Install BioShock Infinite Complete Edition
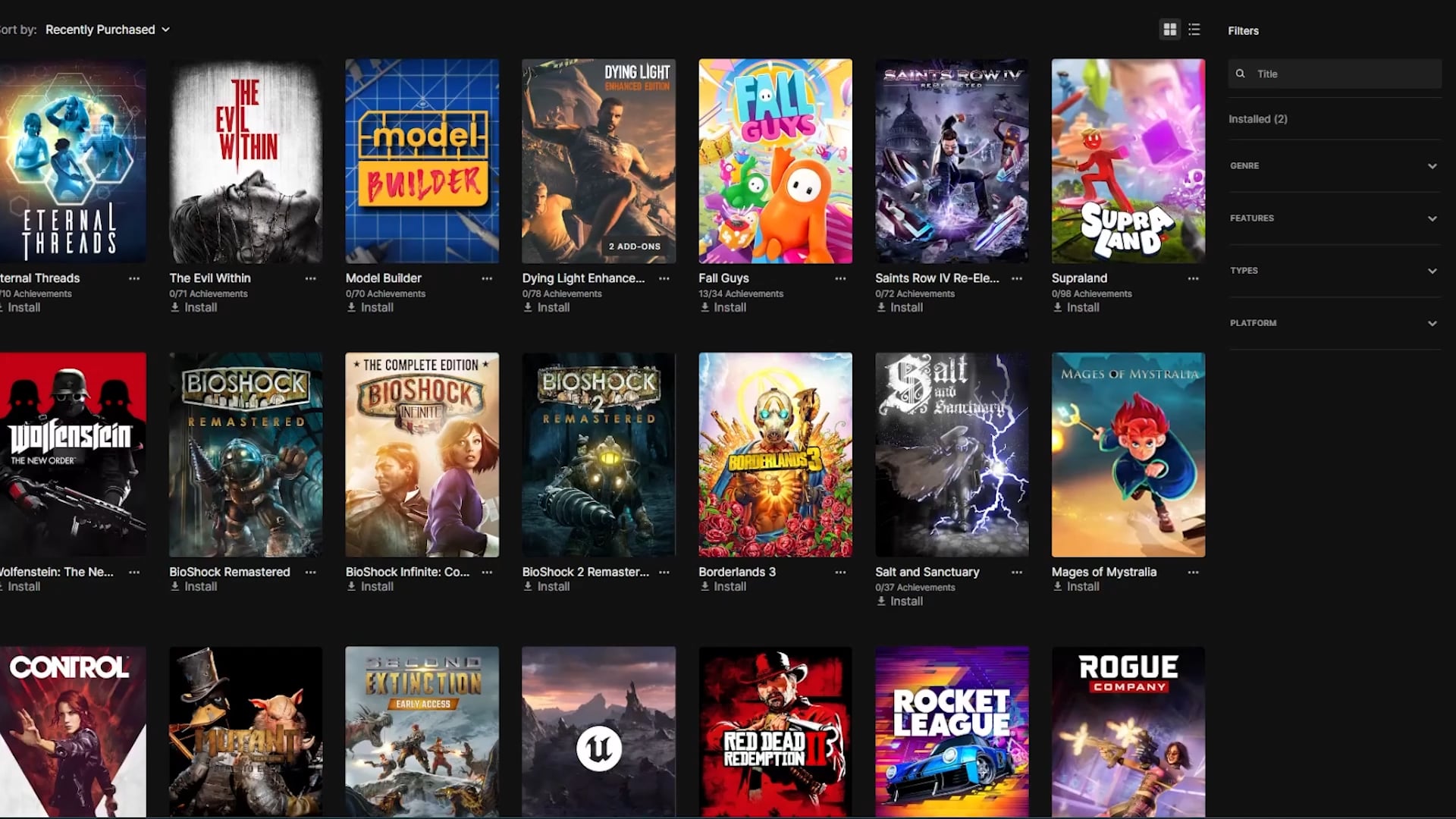This screenshot has height=819, width=1456. (370, 586)
